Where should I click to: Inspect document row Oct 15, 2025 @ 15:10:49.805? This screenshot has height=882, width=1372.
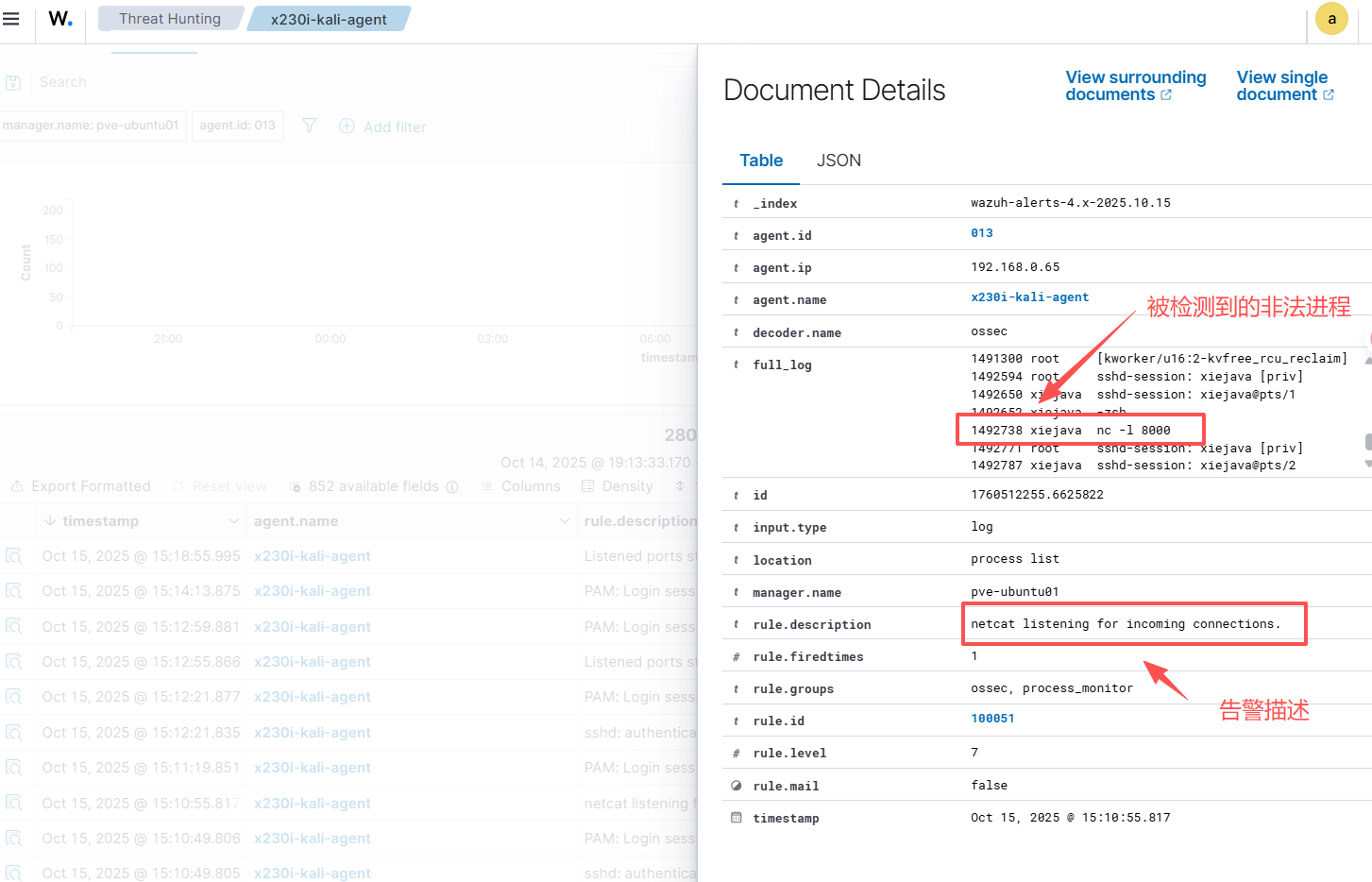(x=13, y=874)
